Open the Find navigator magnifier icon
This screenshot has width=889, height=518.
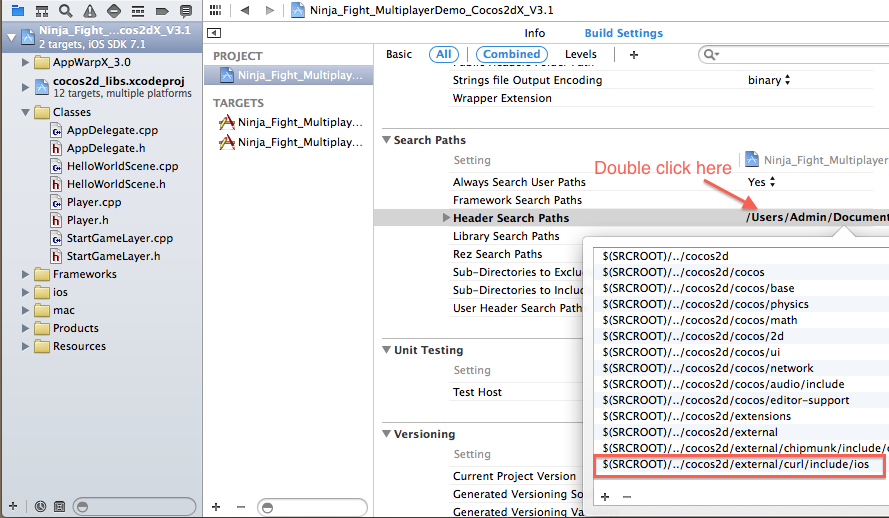66,10
